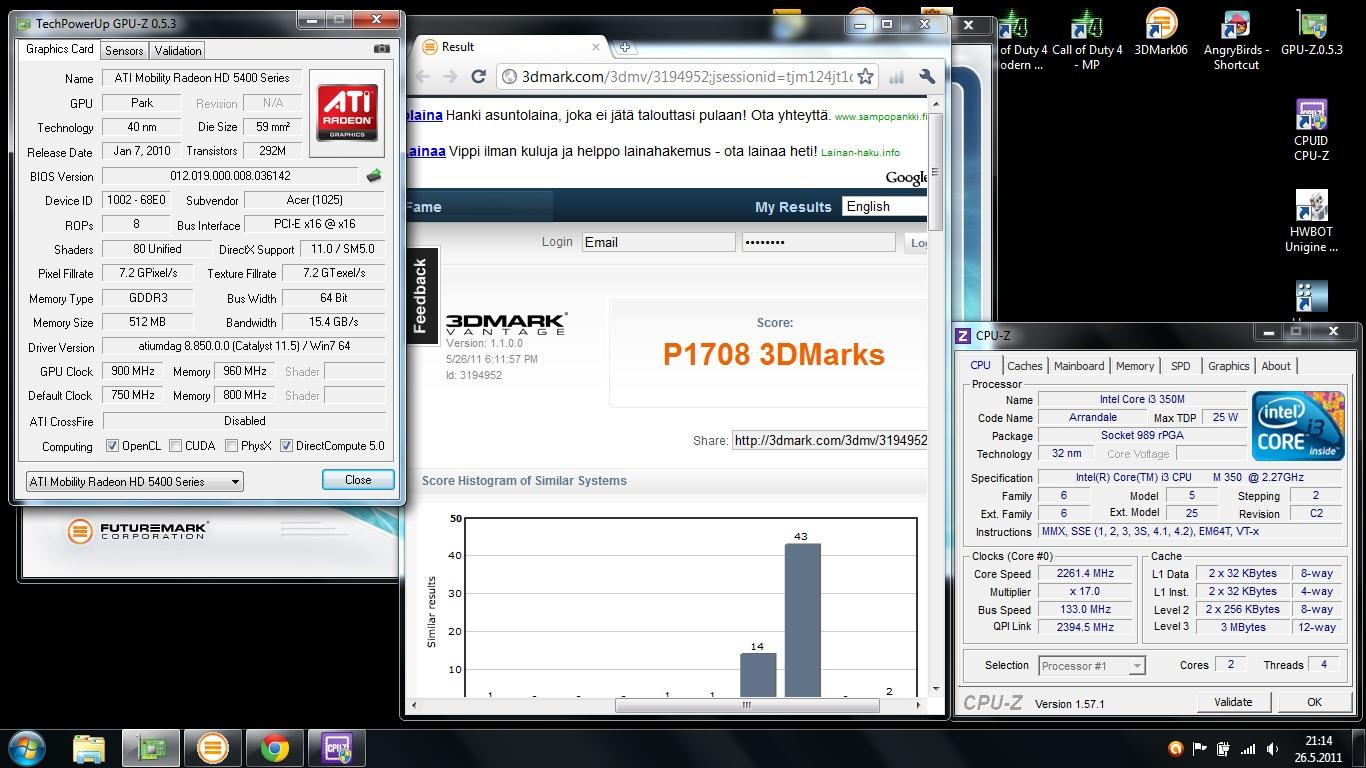Viewport: 1366px width, 768px height.
Task: Reload the 3DMark result page
Action: [x=478, y=77]
